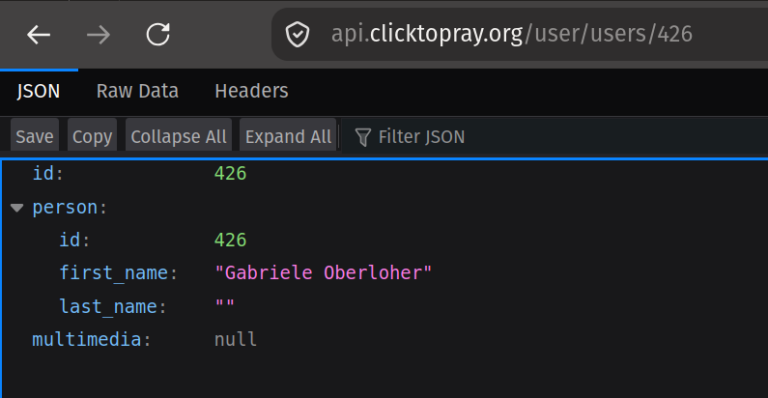Open the Headers tab
Image resolution: width=768 pixels, height=398 pixels.
coord(251,91)
